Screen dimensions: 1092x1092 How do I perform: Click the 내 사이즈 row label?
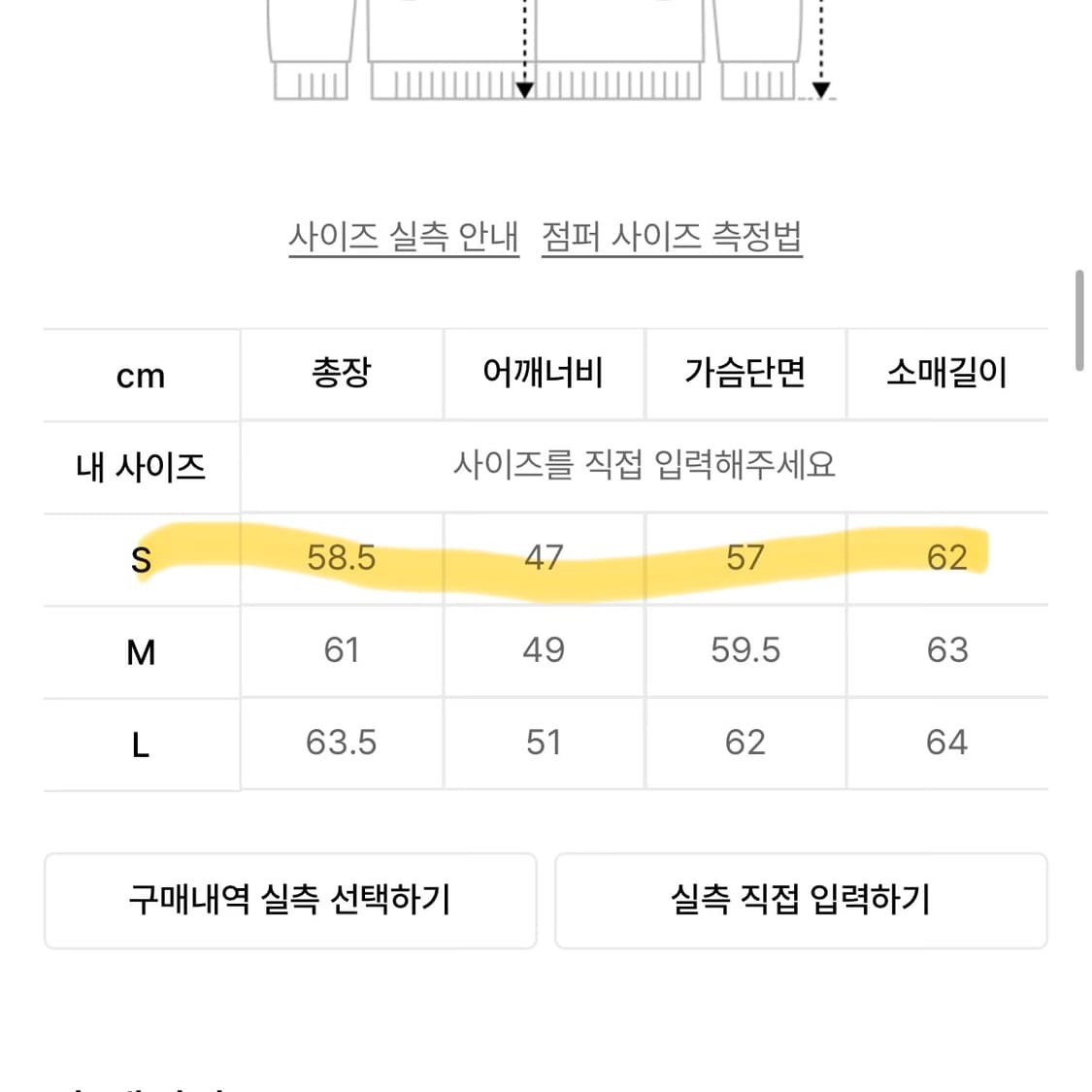click(x=141, y=466)
